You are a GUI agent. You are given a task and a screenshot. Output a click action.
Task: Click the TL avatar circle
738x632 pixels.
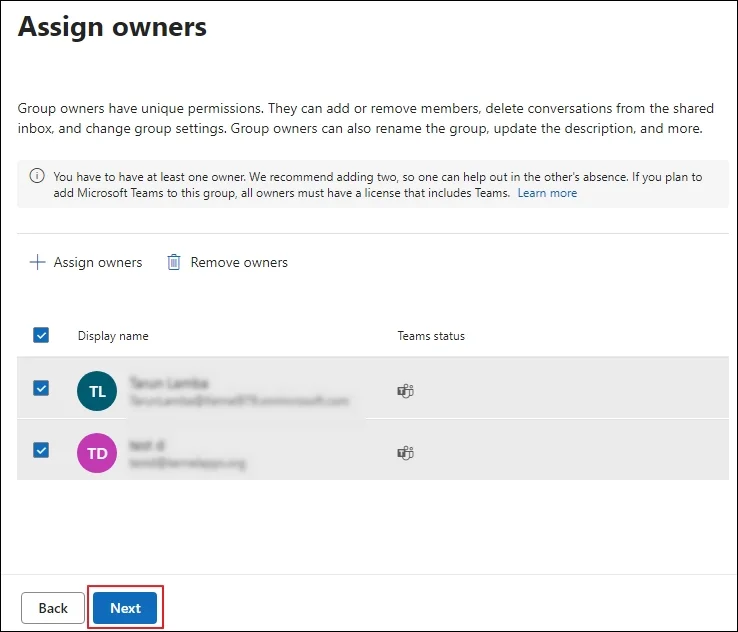pyautogui.click(x=97, y=391)
